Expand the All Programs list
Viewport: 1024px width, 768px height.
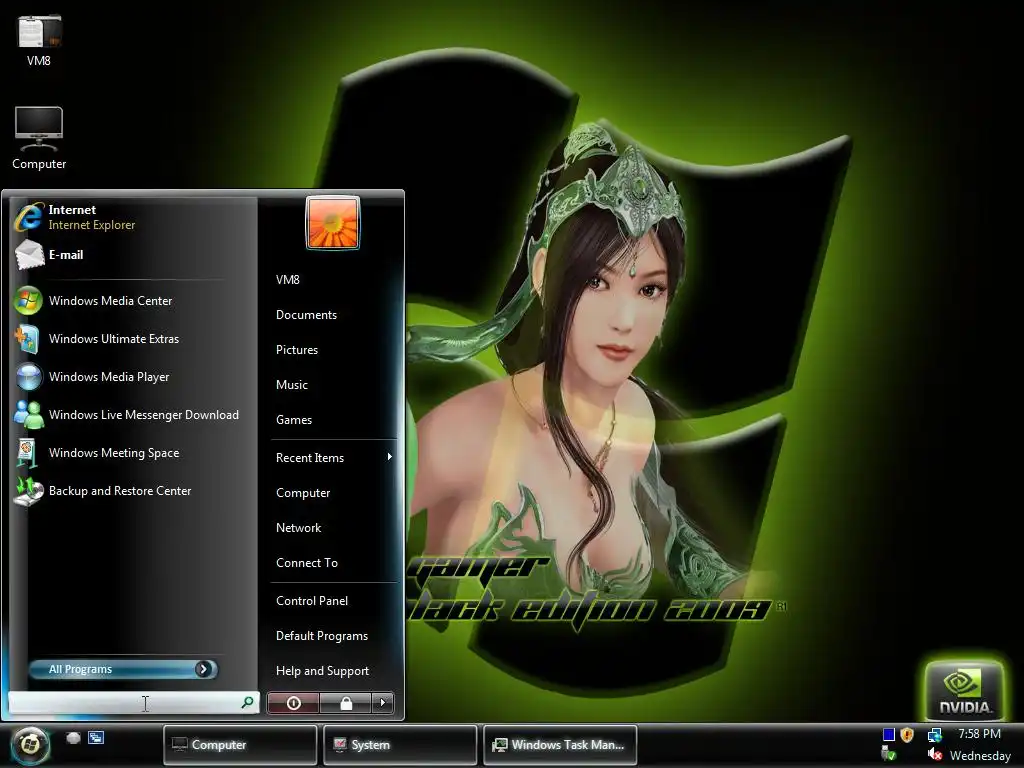coord(123,669)
